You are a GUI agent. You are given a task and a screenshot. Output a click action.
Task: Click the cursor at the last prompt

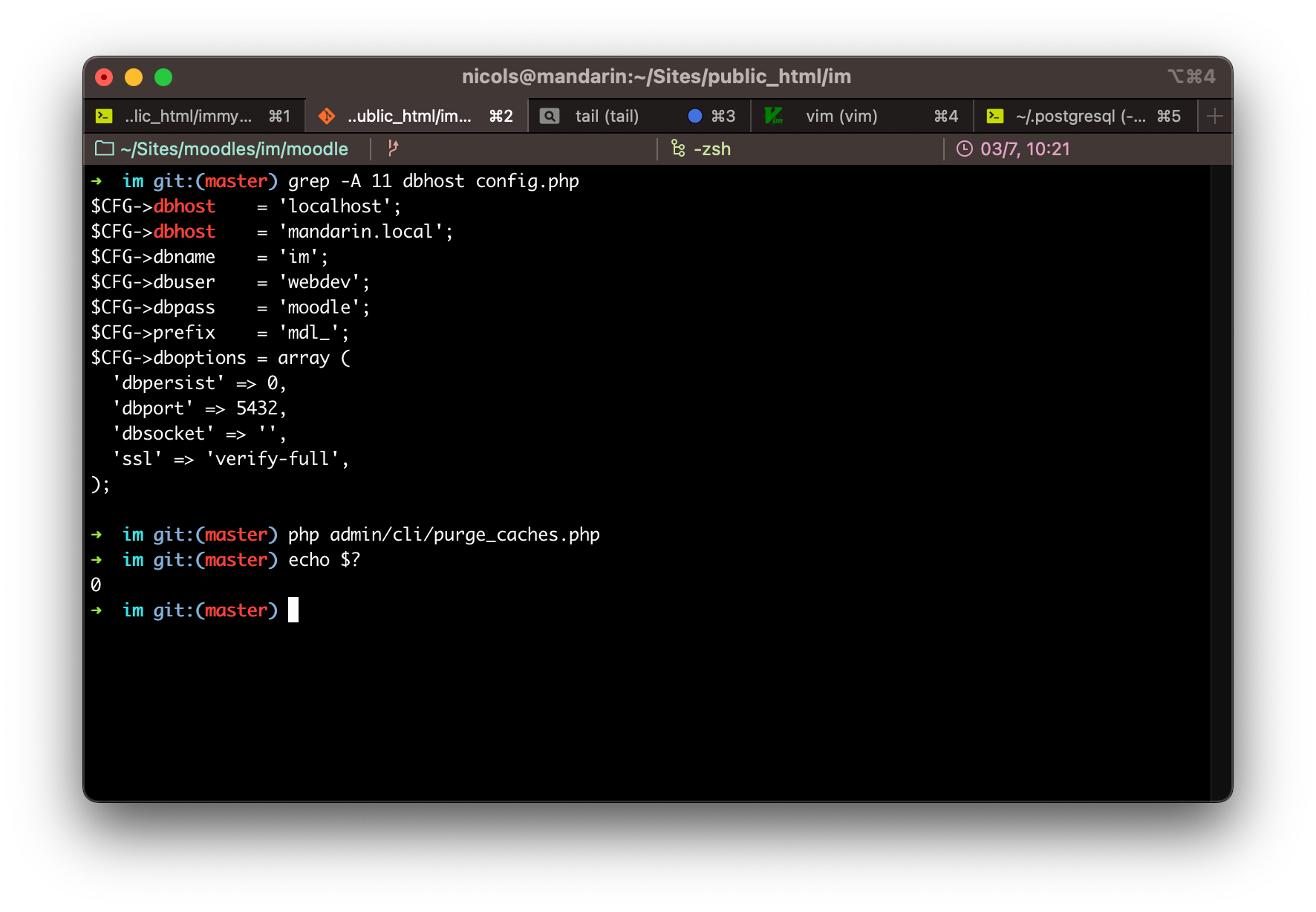293,610
